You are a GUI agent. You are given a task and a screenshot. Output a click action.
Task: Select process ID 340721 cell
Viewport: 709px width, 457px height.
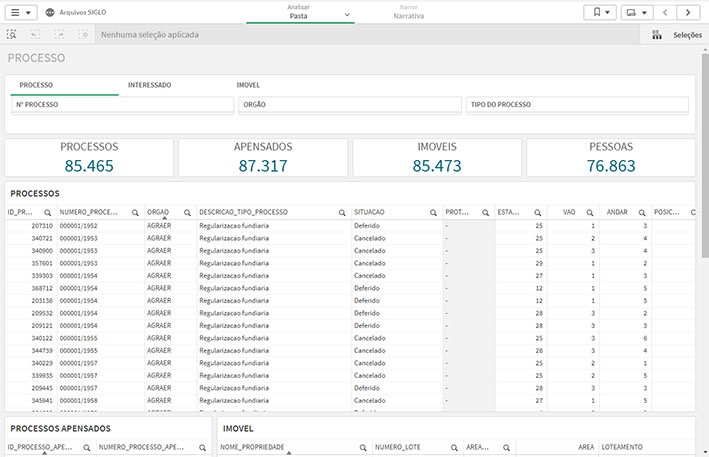point(42,238)
